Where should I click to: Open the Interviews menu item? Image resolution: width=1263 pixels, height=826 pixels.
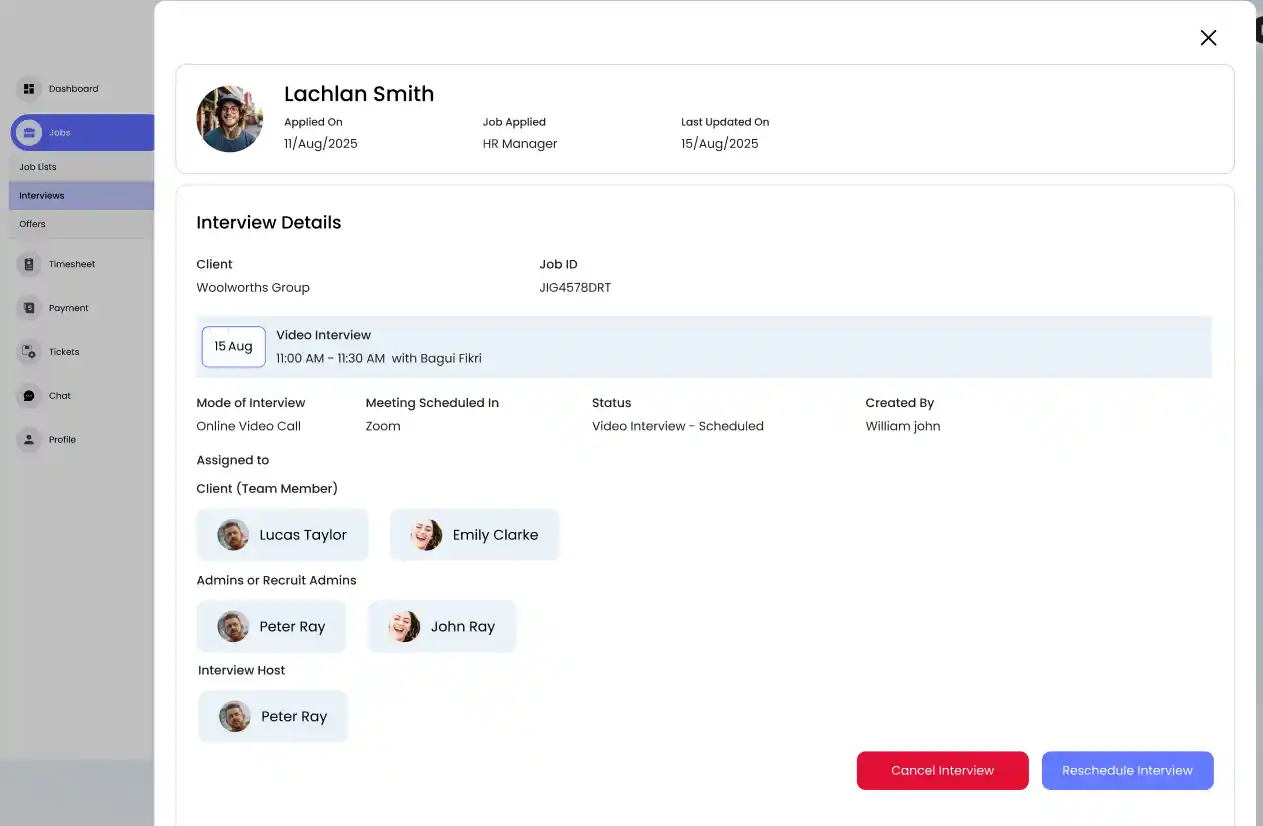point(42,195)
